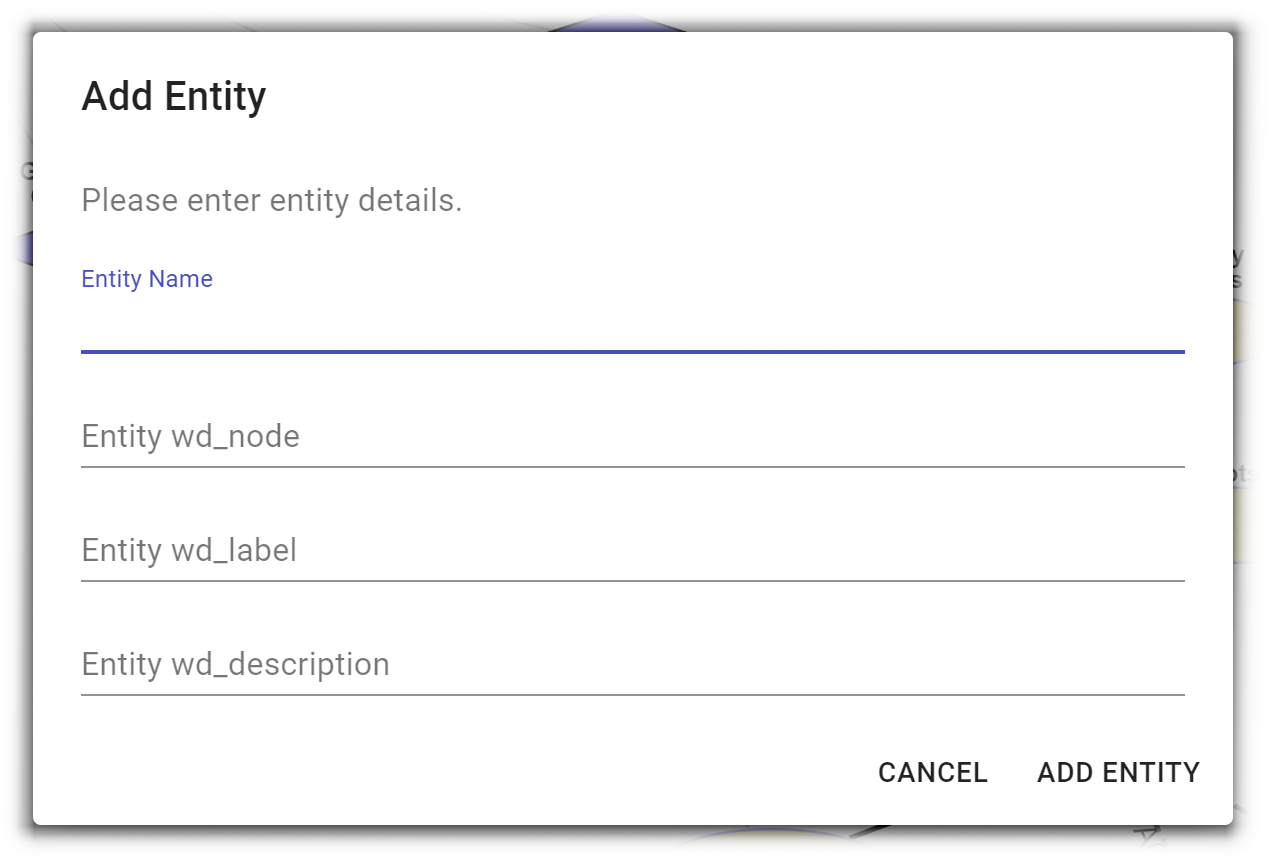Click the "Add Entity" dialog heading
The height and width of the screenshot is (862, 1271).
pyautogui.click(x=174, y=97)
